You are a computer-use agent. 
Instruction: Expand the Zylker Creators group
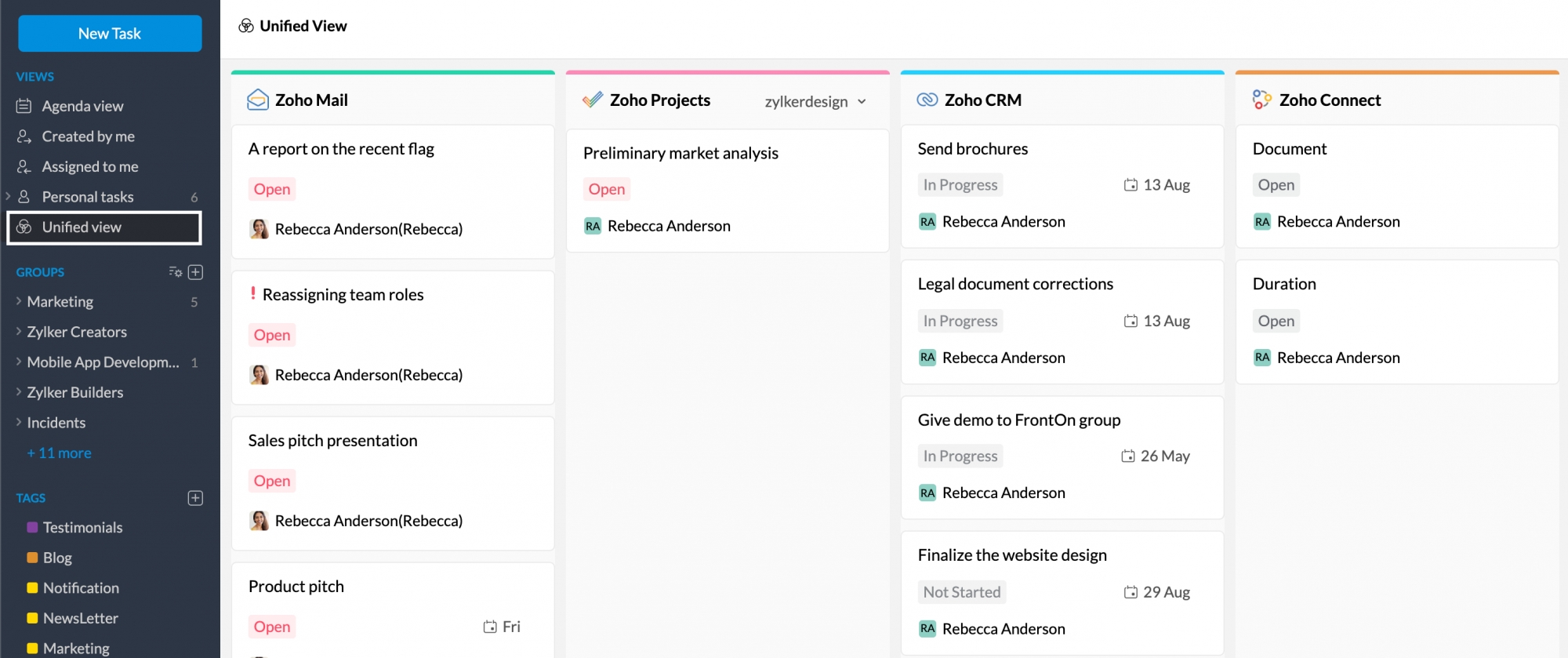pos(19,332)
